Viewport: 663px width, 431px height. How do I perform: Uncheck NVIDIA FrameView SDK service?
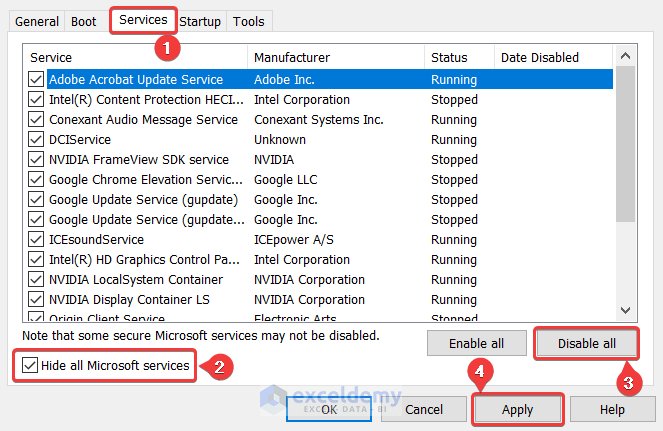pos(36,160)
